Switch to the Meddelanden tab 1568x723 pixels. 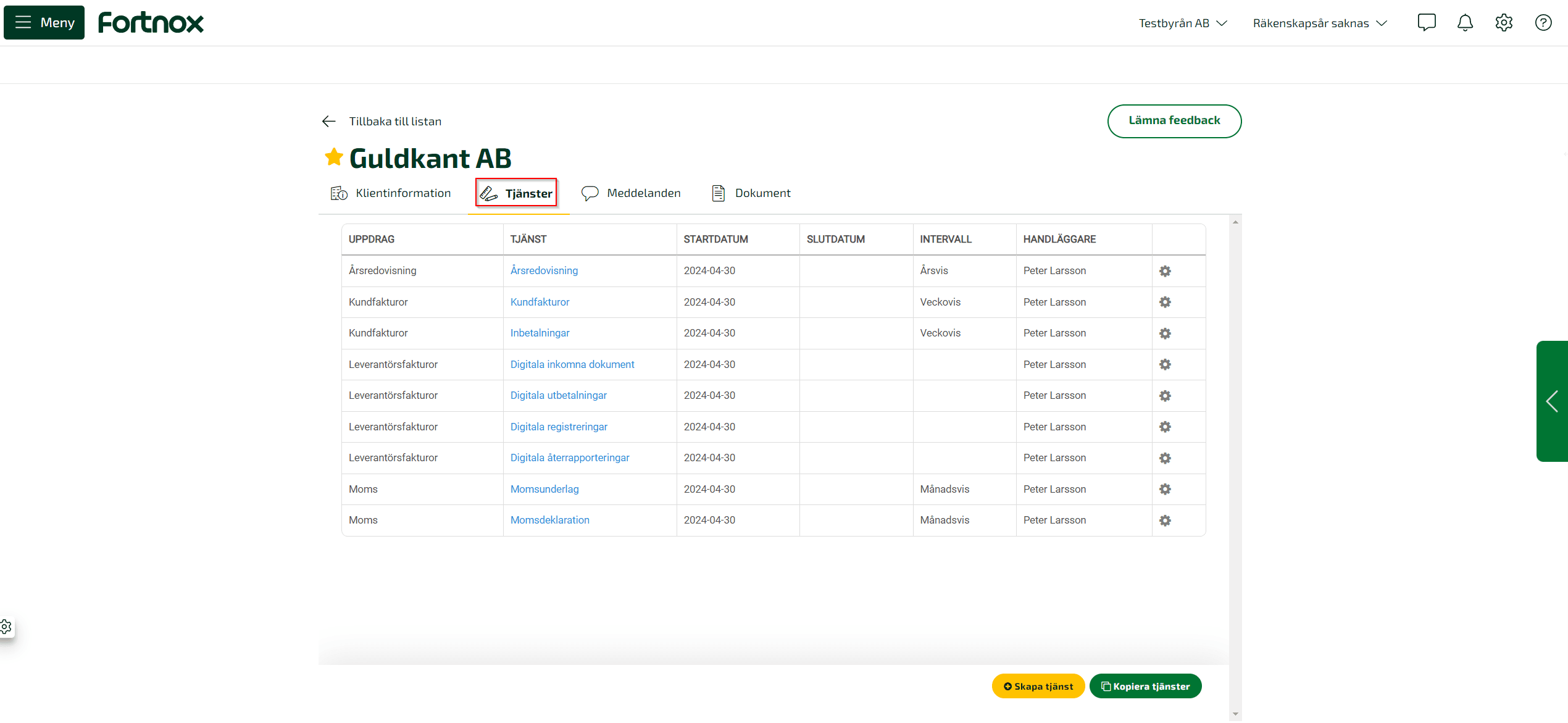point(631,193)
